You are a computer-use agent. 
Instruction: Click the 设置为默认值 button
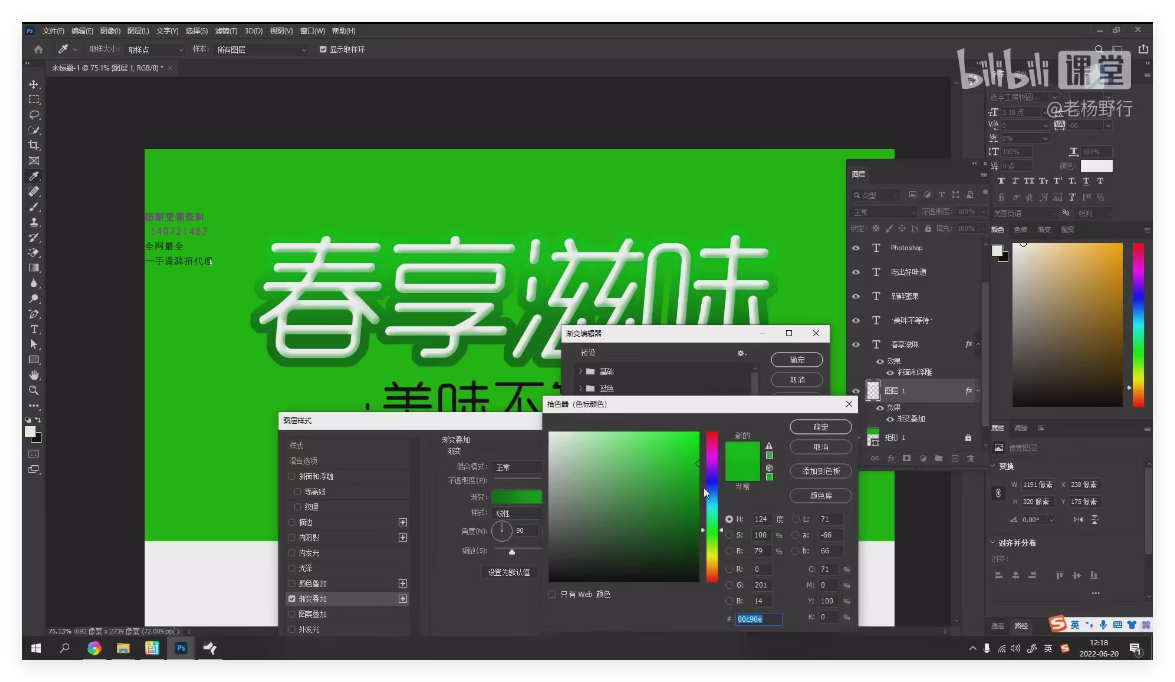509,573
